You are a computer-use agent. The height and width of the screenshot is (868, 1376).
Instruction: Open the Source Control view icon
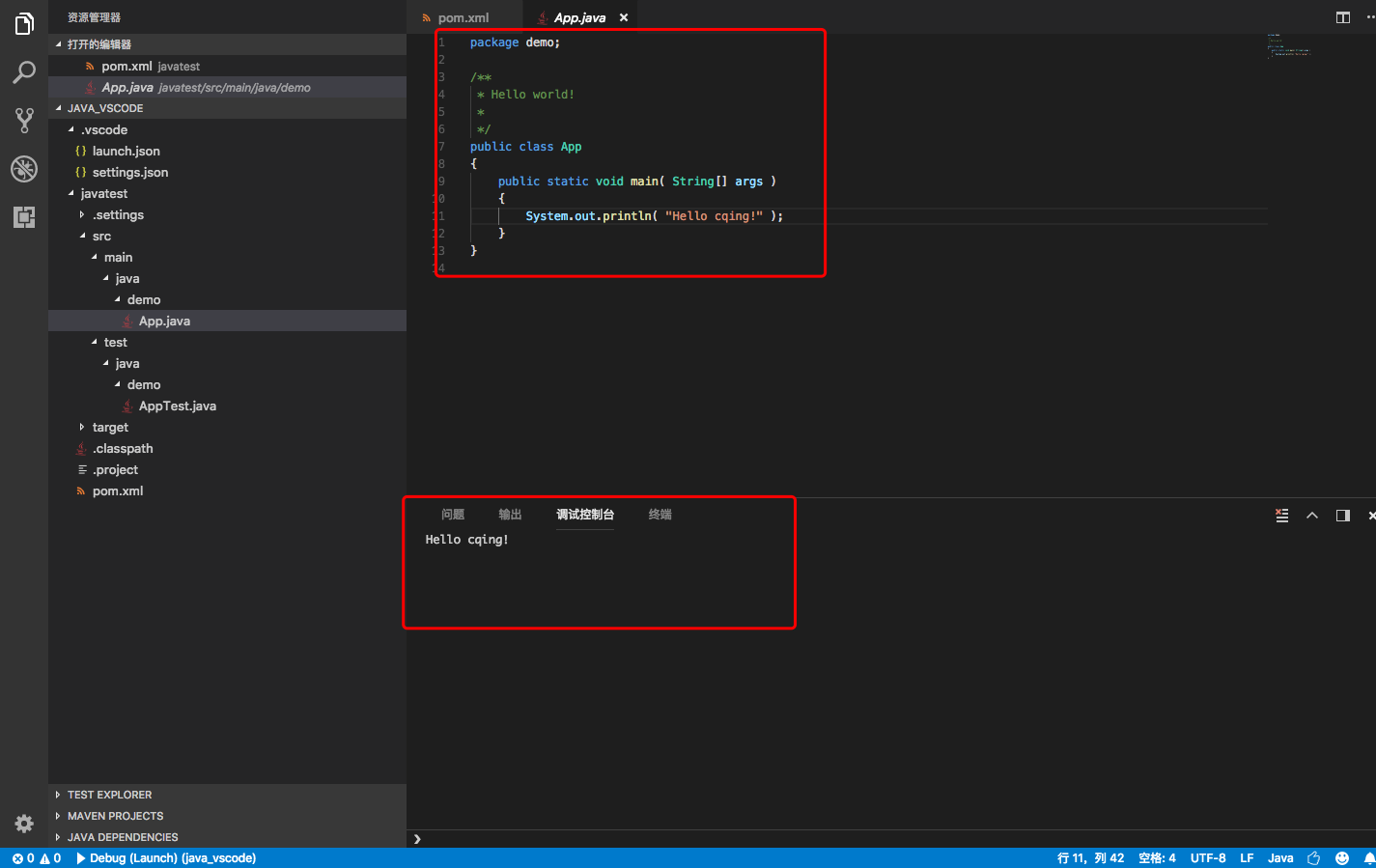(x=24, y=121)
